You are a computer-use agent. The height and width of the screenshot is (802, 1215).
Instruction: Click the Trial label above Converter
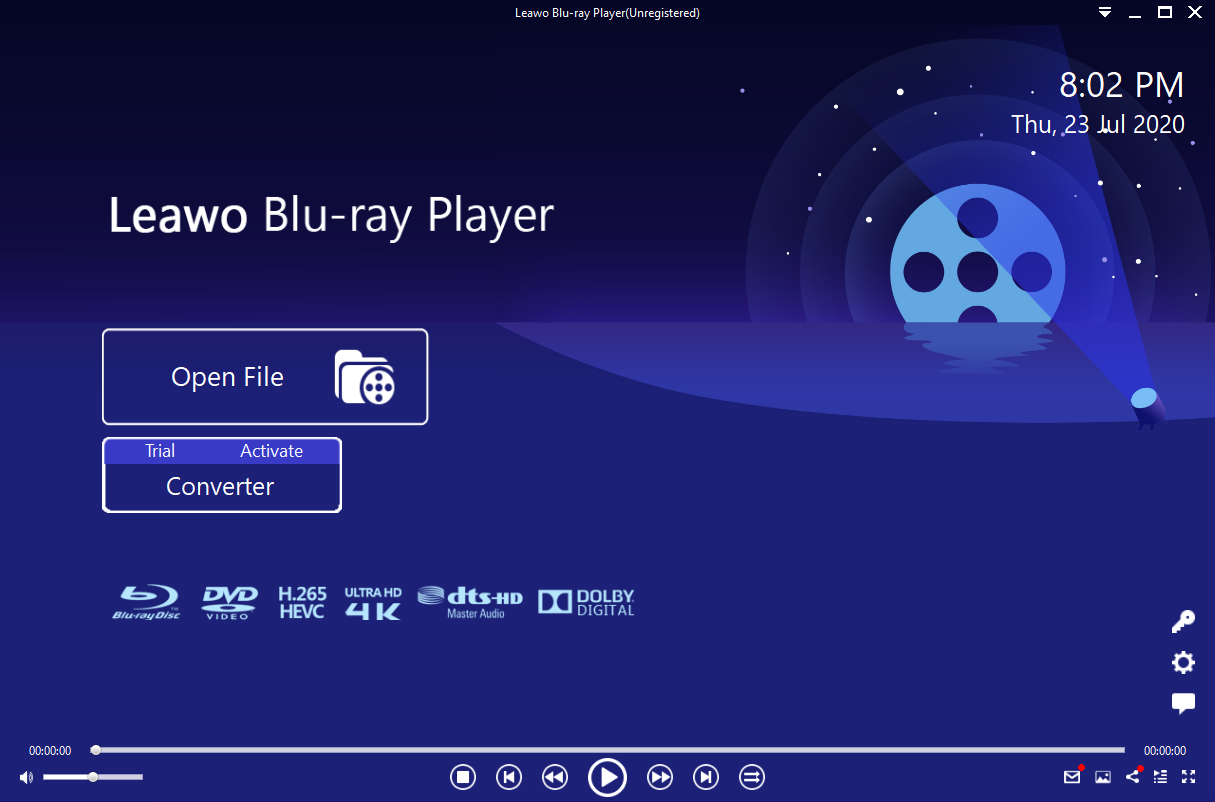click(x=160, y=451)
